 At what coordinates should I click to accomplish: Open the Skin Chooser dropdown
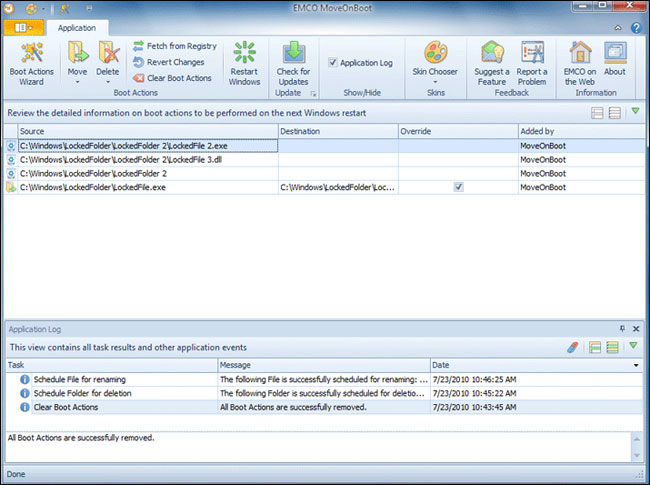pos(437,82)
